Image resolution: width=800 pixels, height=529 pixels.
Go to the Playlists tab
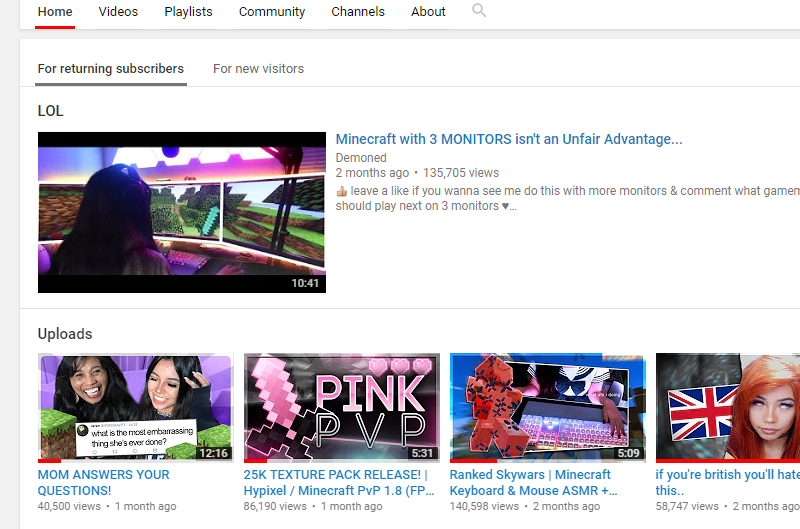click(188, 12)
